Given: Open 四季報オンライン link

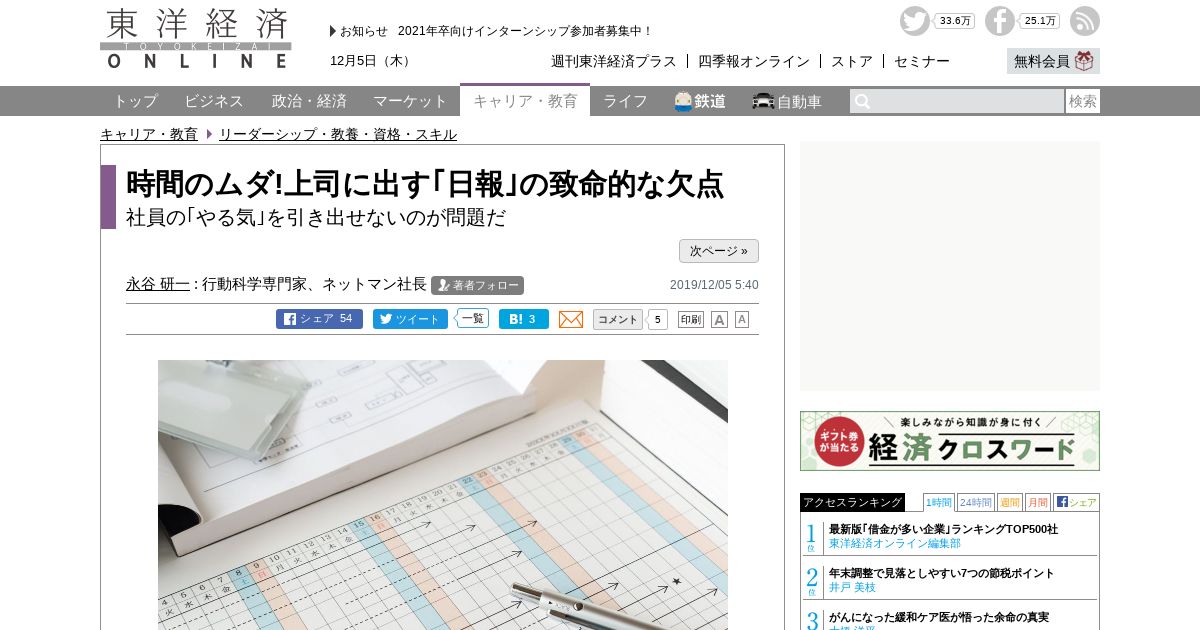Looking at the screenshot, I should (x=754, y=61).
